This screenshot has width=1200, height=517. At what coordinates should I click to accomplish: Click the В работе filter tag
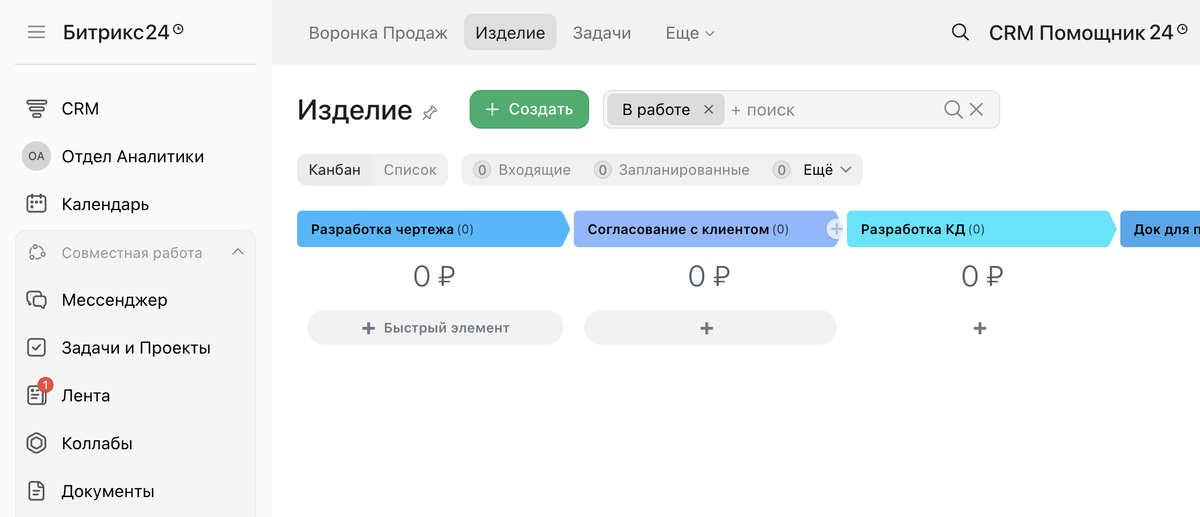click(x=656, y=110)
